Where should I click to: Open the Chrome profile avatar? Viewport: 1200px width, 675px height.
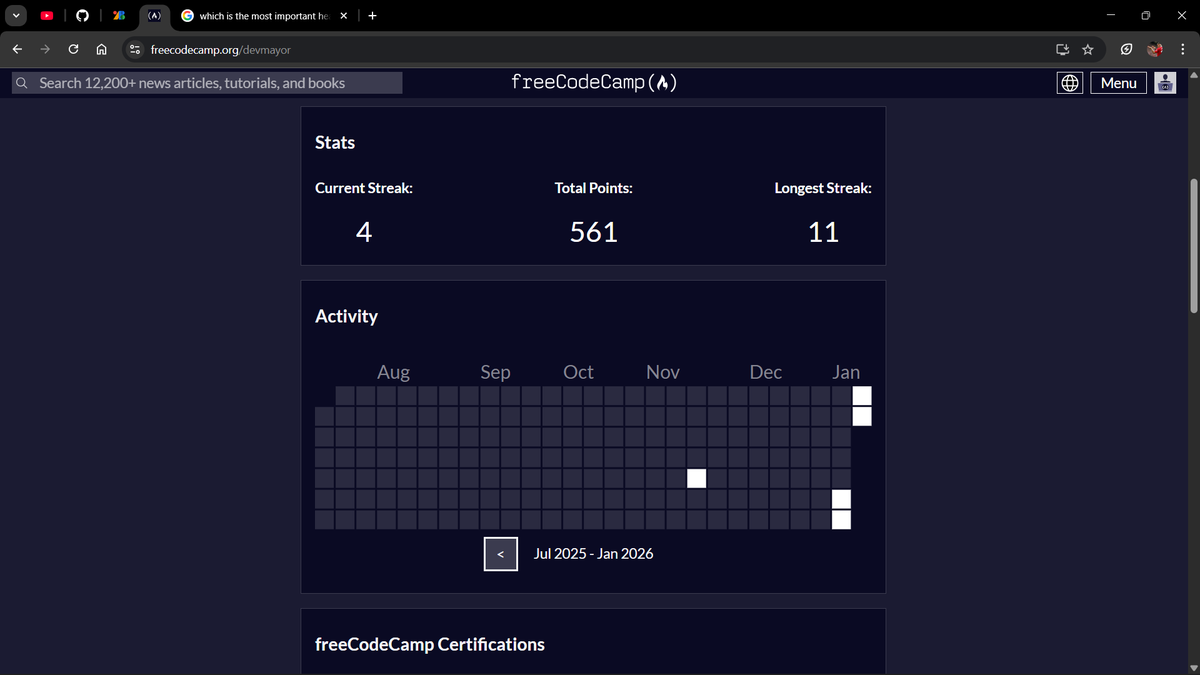1156,49
